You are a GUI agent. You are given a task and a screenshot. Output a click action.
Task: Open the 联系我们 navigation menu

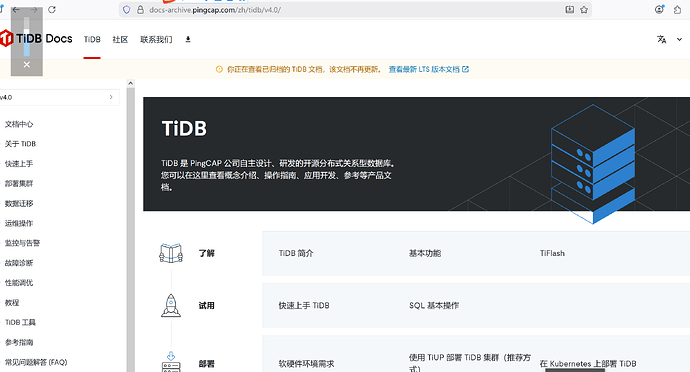156,40
